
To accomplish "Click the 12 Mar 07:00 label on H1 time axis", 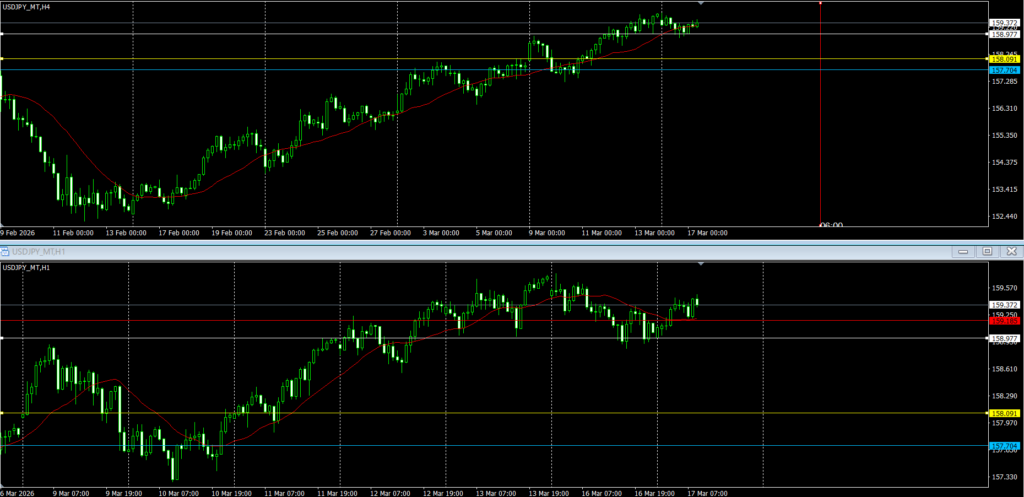I will pos(388,493).
